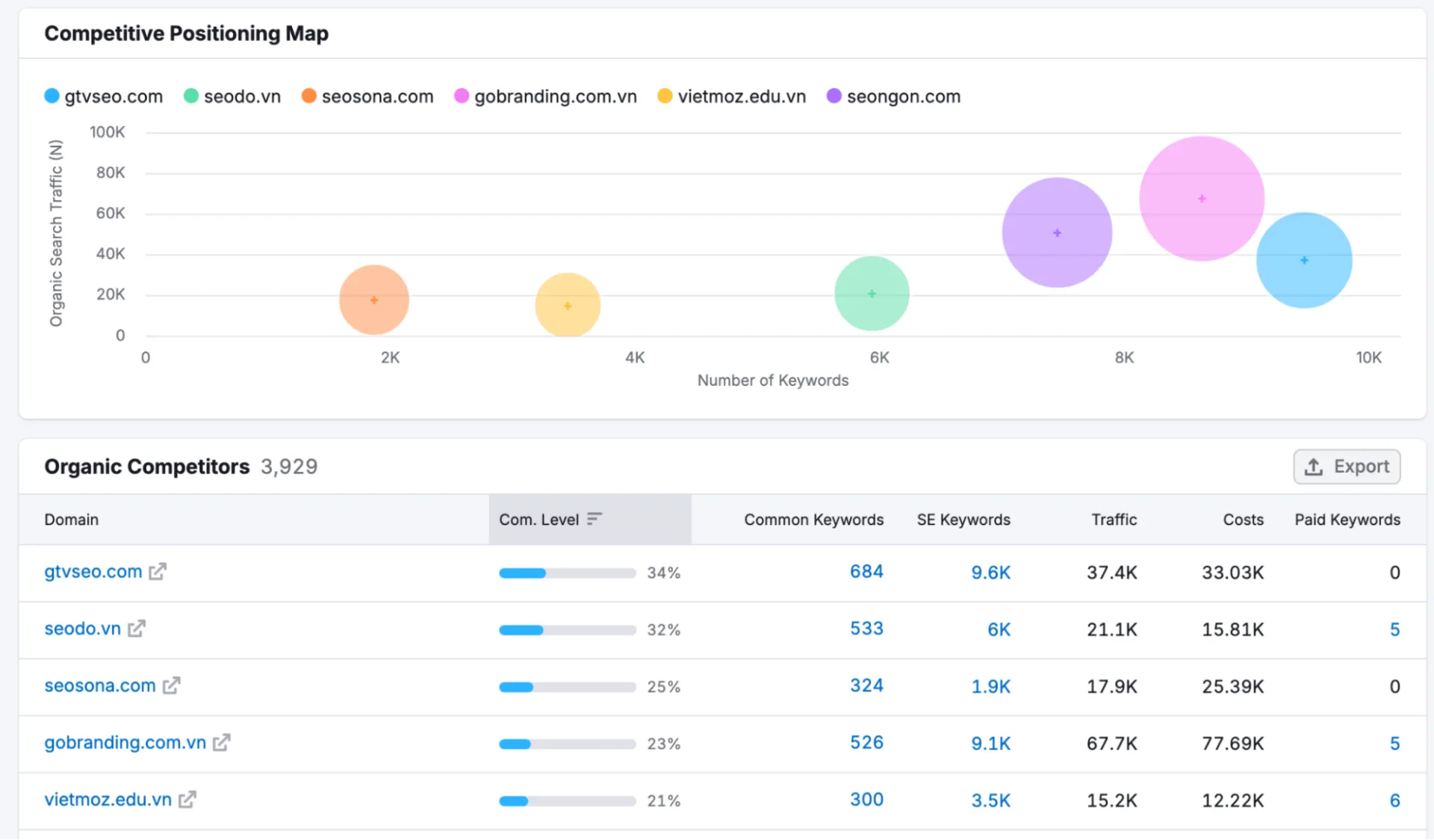The height and width of the screenshot is (840, 1434).
Task: Sort the table by the Traffic column header
Action: click(1114, 519)
